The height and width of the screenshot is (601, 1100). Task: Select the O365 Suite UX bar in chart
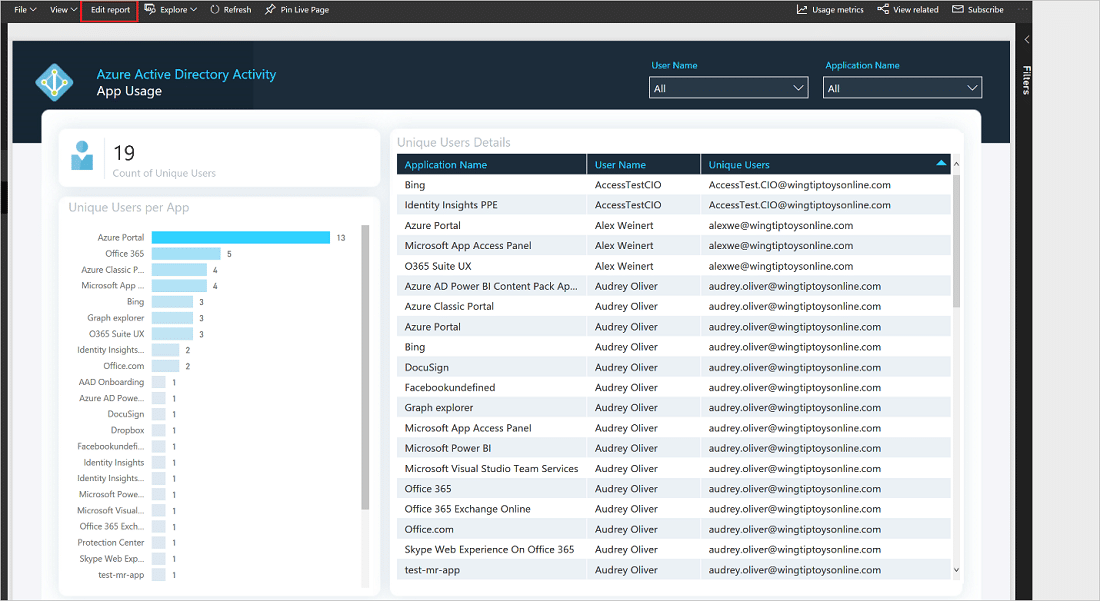pyautogui.click(x=172, y=334)
